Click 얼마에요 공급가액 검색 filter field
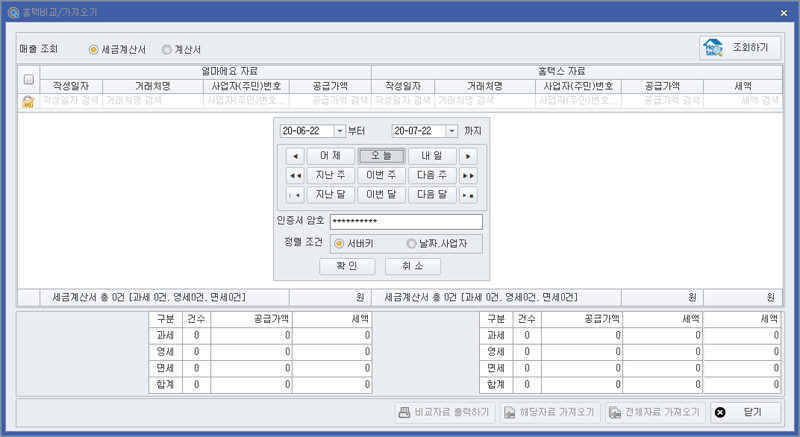The height and width of the screenshot is (437, 800). 330,100
